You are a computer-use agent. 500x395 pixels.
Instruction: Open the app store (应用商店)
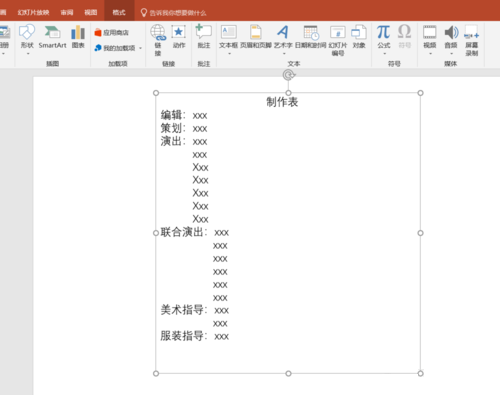pyautogui.click(x=111, y=32)
